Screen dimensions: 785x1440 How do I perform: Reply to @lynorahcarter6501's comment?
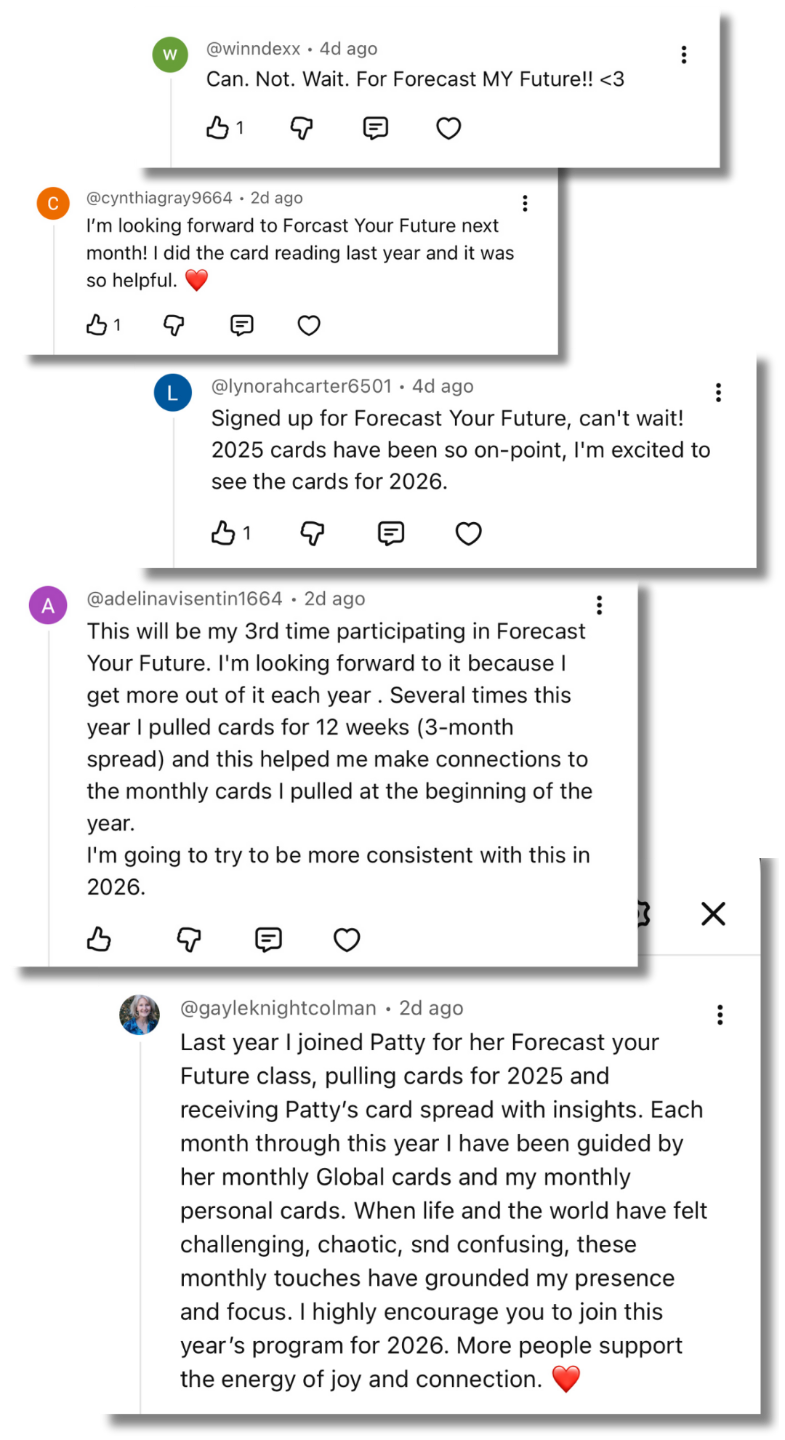[x=391, y=534]
